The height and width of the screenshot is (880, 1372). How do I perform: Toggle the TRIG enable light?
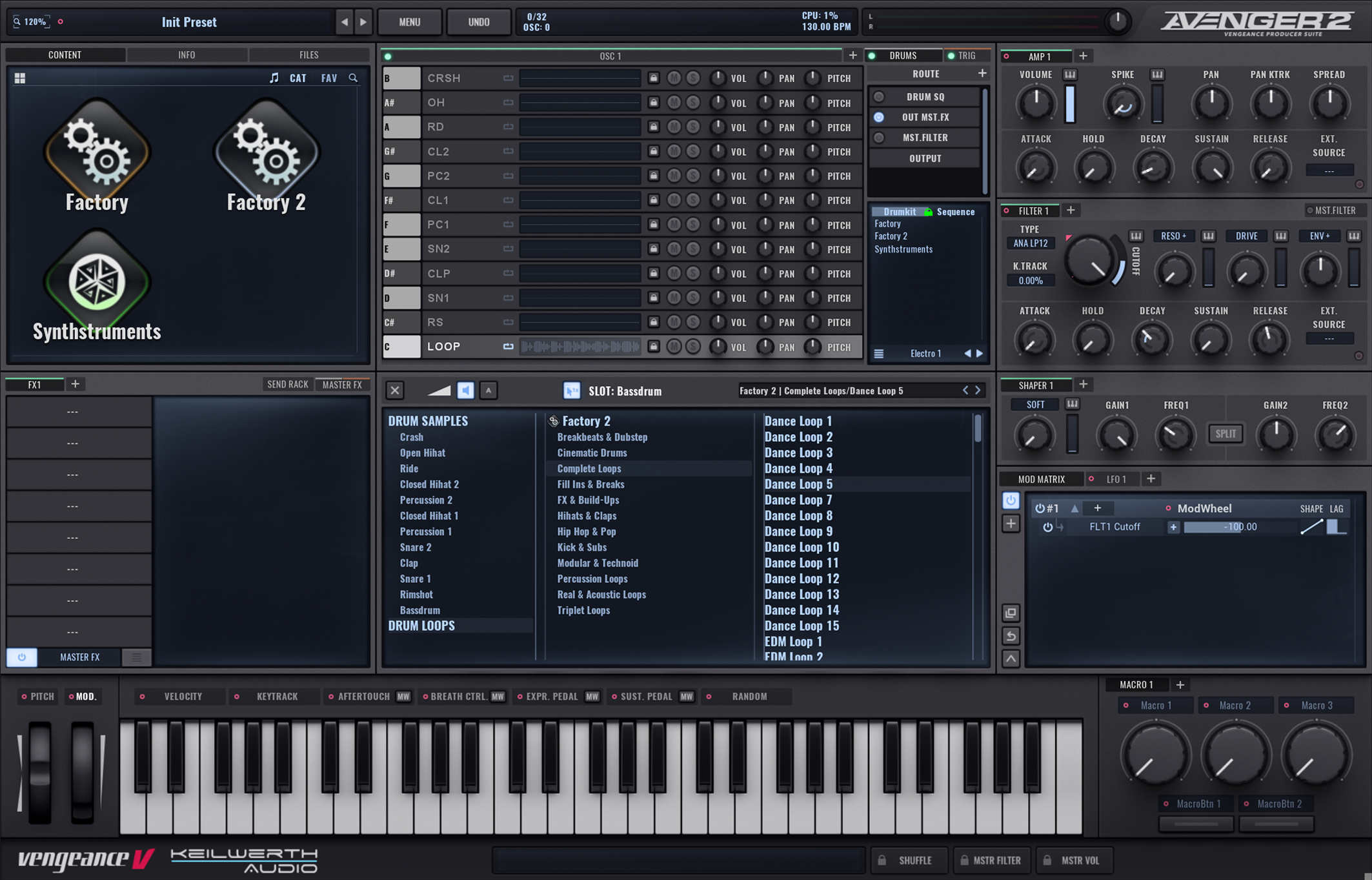coord(951,56)
